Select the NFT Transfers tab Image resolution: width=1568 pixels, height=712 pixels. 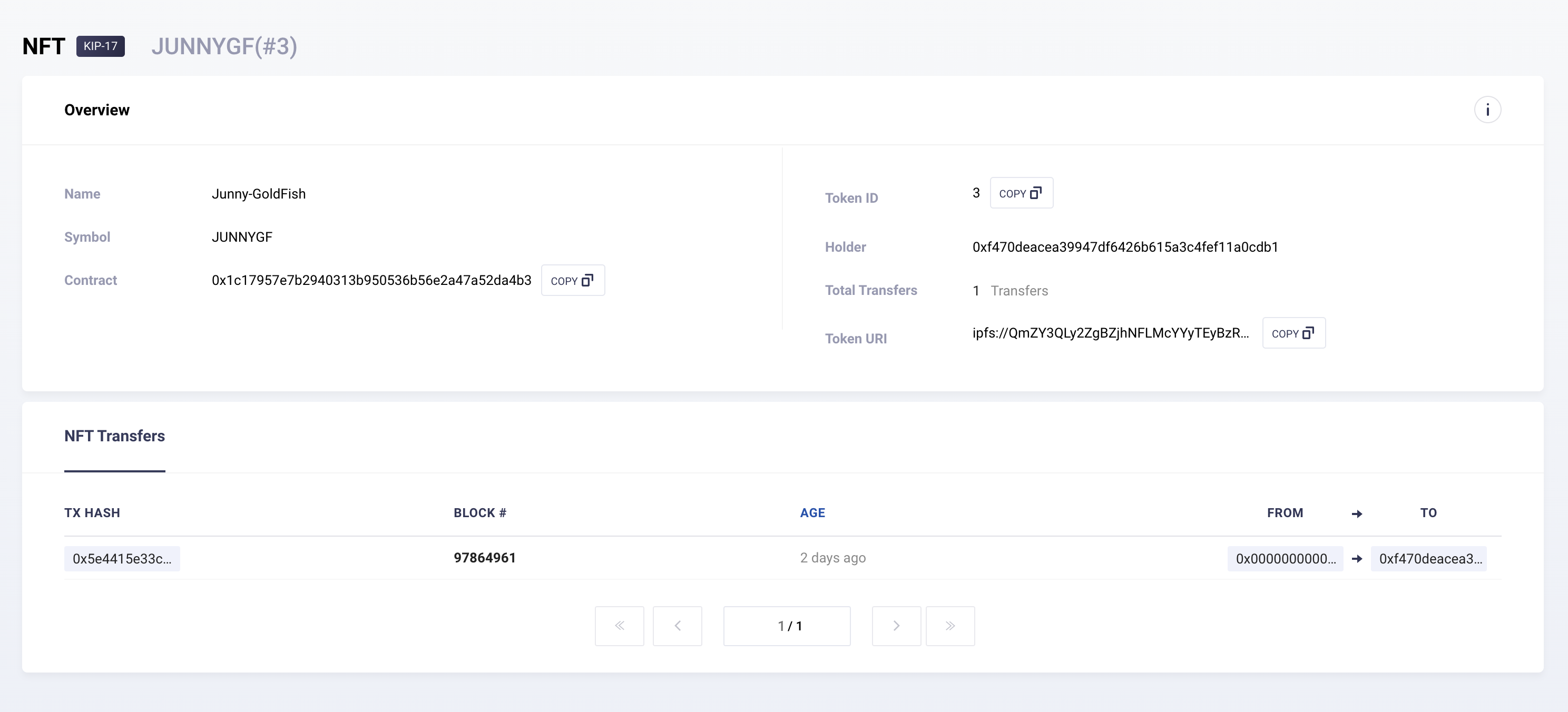pos(114,437)
